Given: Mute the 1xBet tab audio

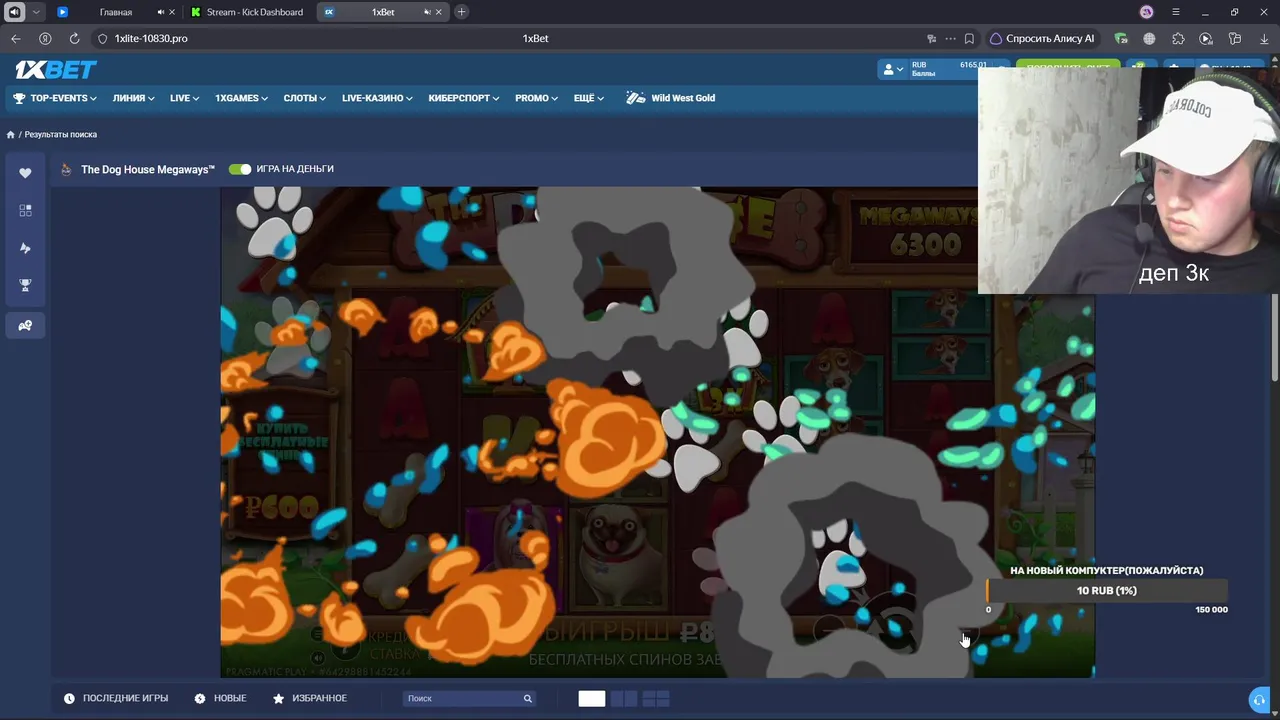Looking at the screenshot, I should 427,12.
